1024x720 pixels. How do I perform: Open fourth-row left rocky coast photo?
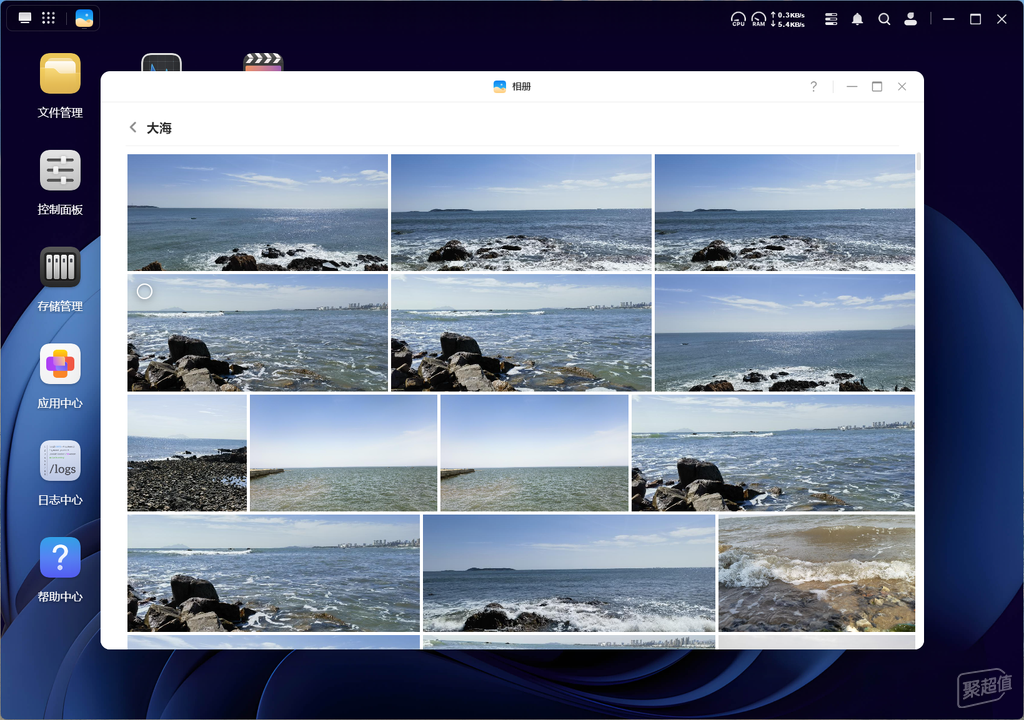click(274, 573)
